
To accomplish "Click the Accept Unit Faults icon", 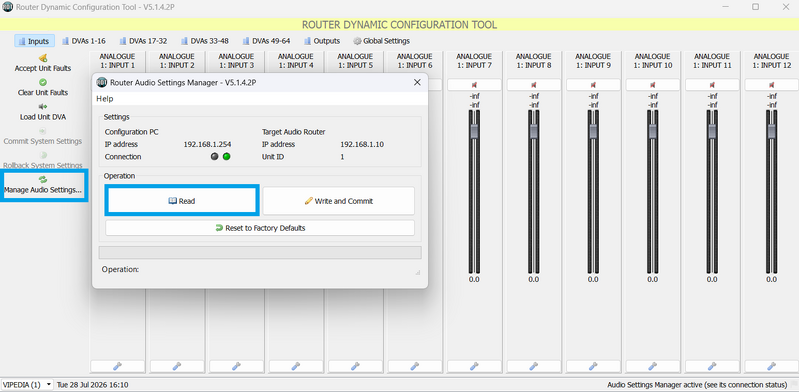I will coord(43,58).
